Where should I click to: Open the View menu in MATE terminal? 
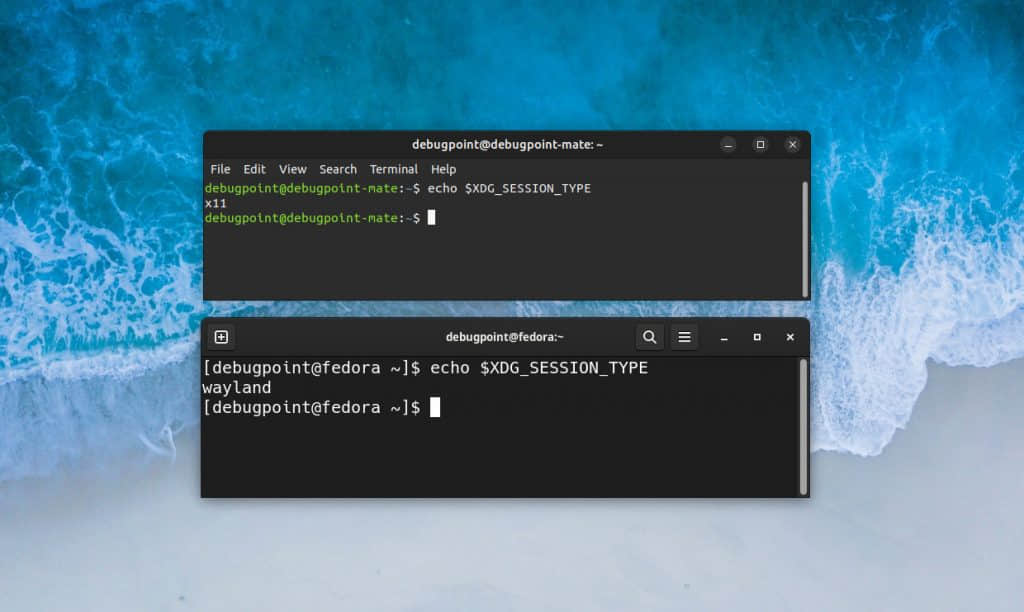293,169
